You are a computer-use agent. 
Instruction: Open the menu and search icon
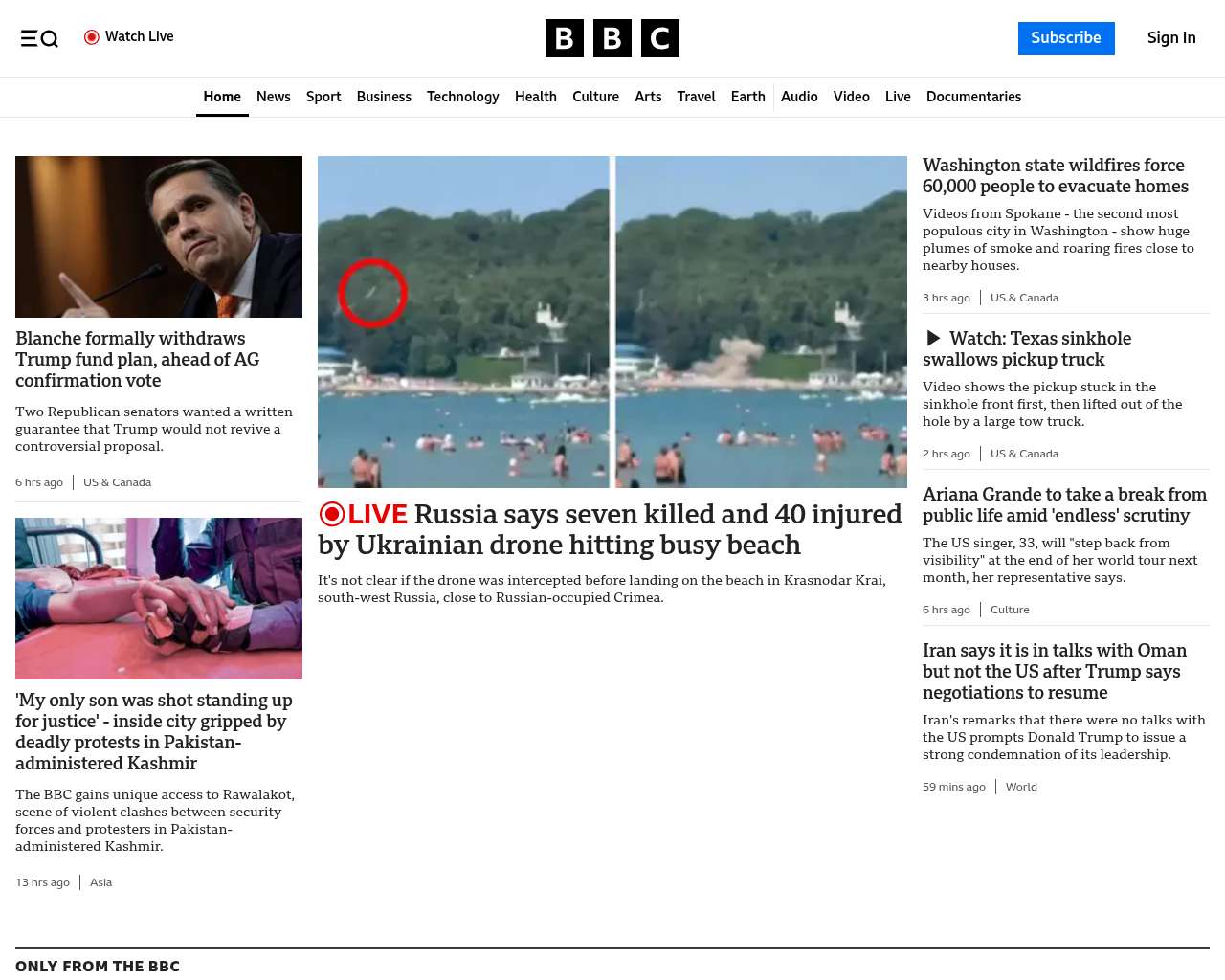(39, 38)
